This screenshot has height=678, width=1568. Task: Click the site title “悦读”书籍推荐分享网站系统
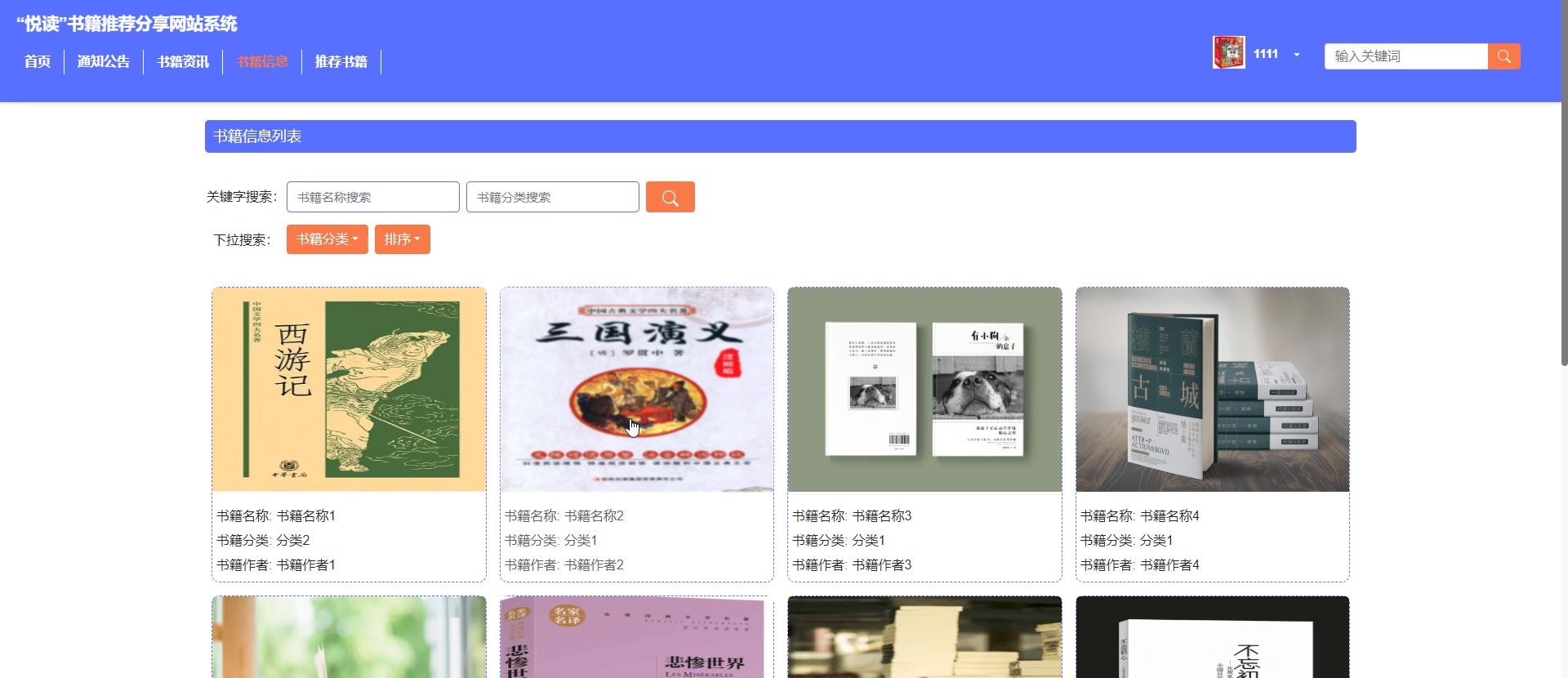coord(127,24)
